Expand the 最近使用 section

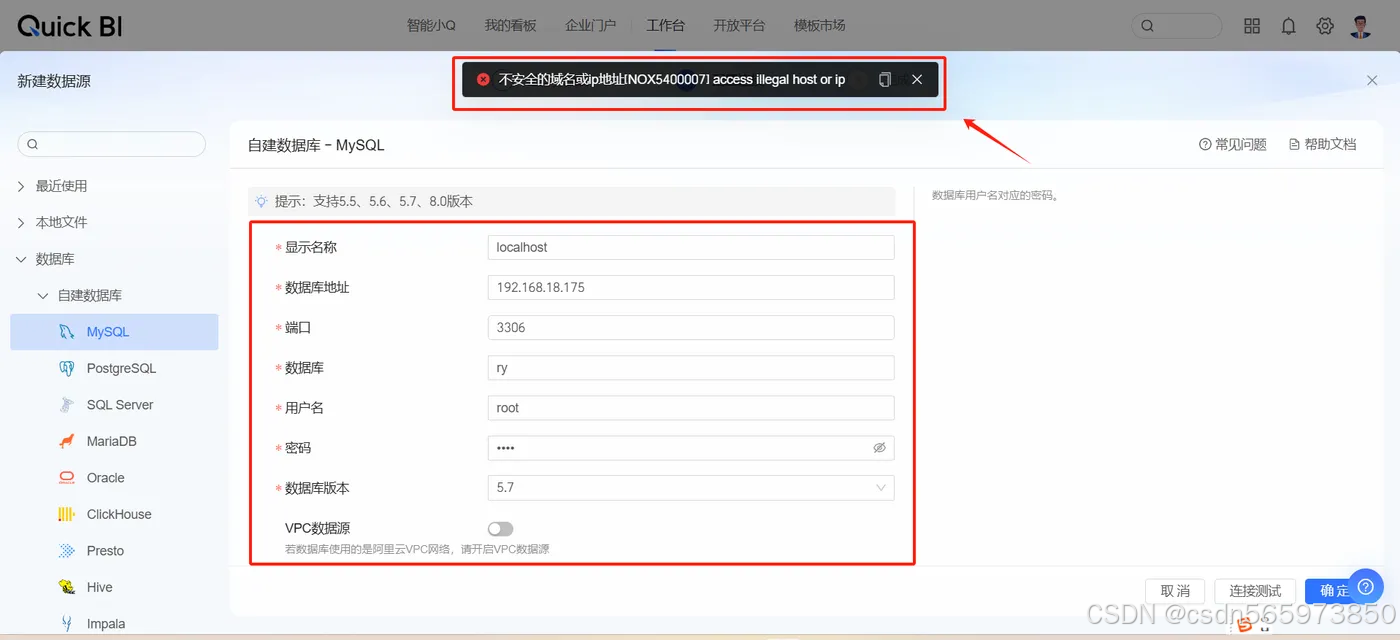coord(21,186)
